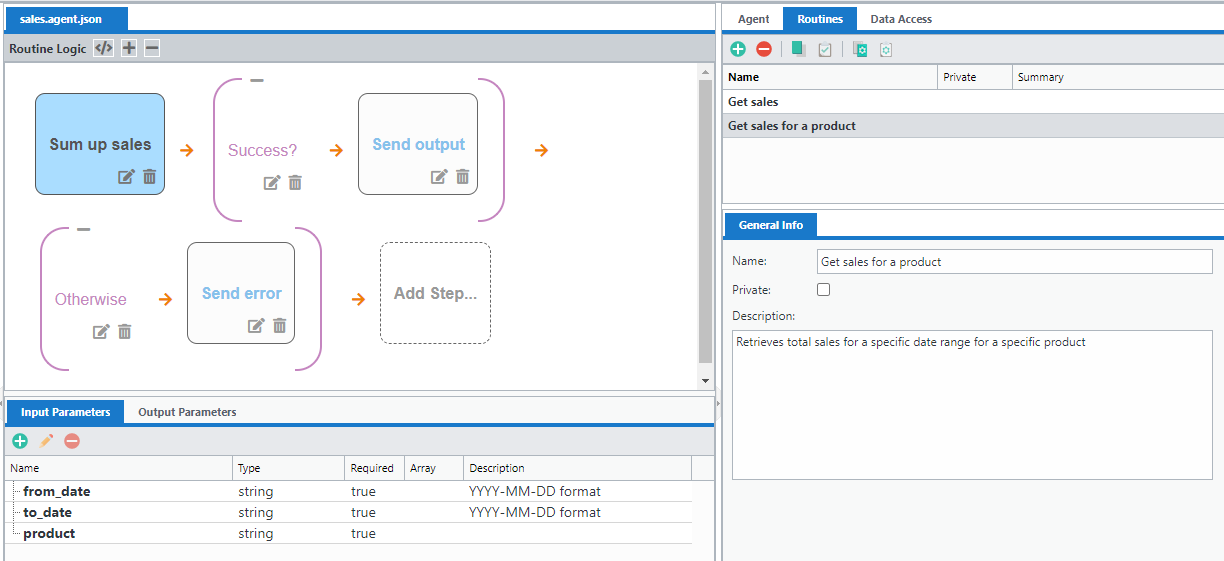Edit input parameter with pencil icon
Screen dimensions: 1224x561
(x=46, y=441)
